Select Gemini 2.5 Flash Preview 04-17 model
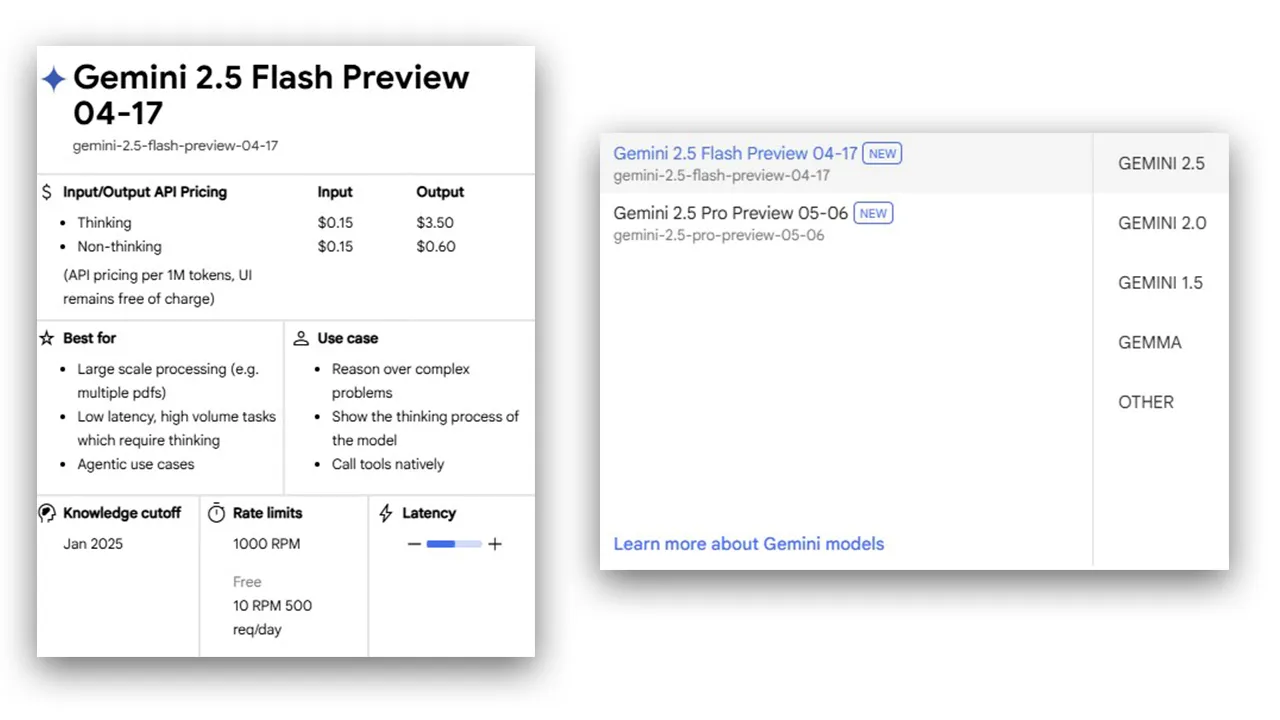This screenshot has width=1280, height=720. (x=846, y=163)
